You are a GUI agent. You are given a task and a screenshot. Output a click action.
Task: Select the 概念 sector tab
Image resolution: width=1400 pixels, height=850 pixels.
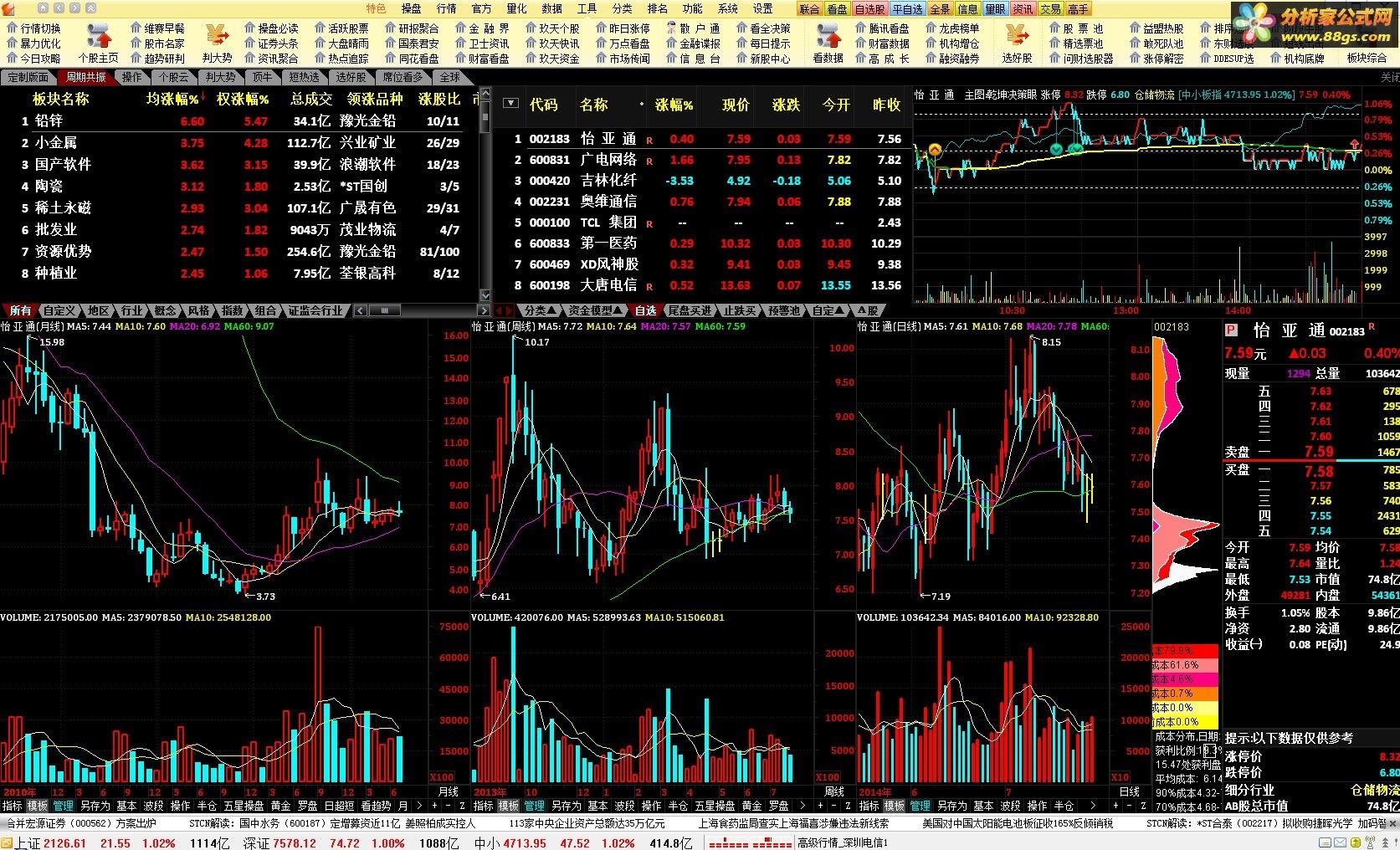pyautogui.click(x=166, y=310)
